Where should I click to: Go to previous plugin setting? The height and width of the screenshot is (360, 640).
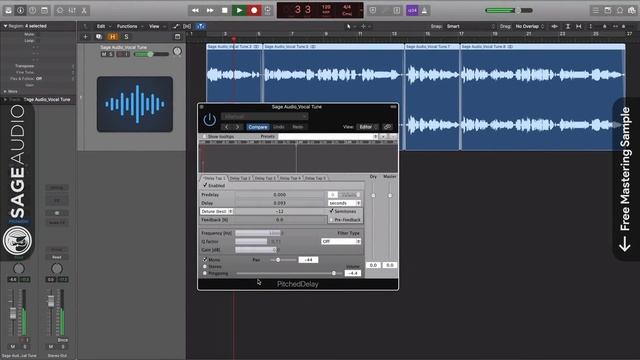(x=227, y=127)
